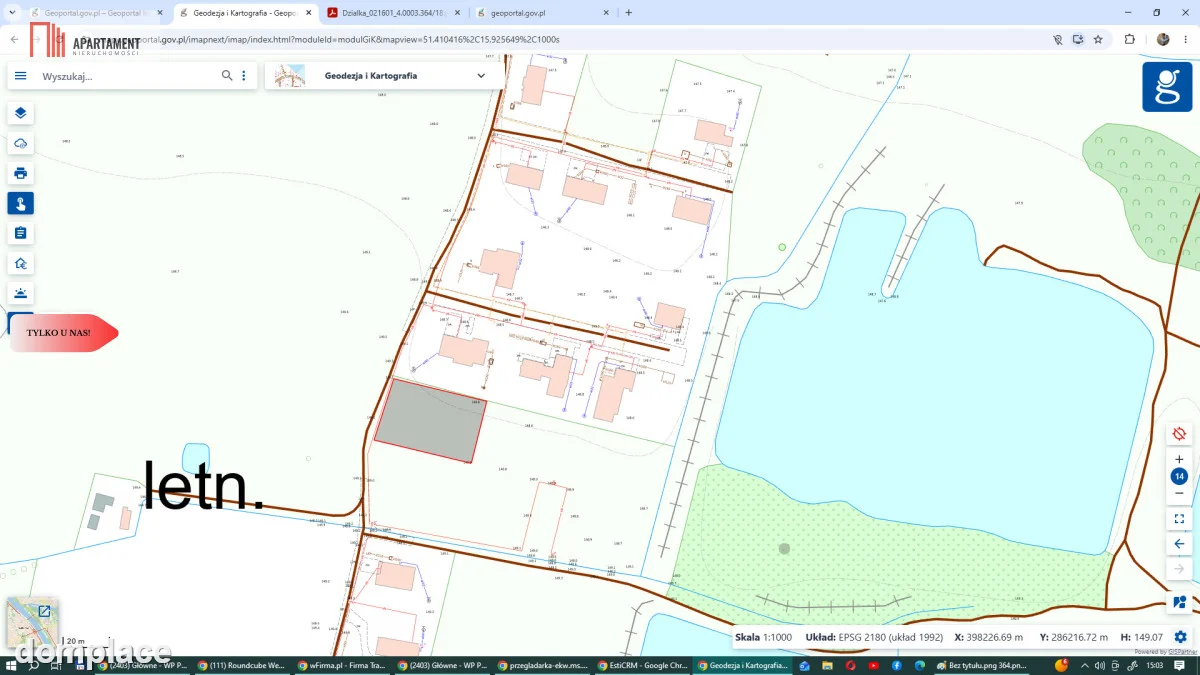Open search options three-dot menu
The image size is (1200, 675).
[243, 76]
